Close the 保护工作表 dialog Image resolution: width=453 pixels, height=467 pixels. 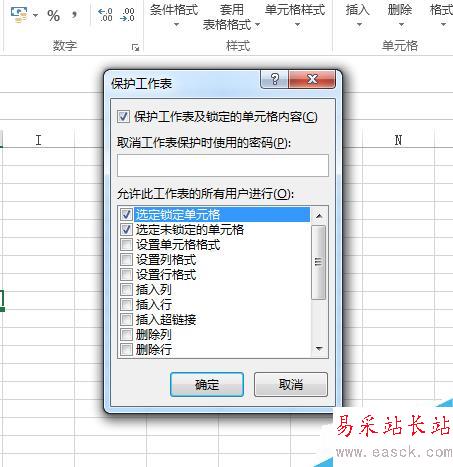312,79
